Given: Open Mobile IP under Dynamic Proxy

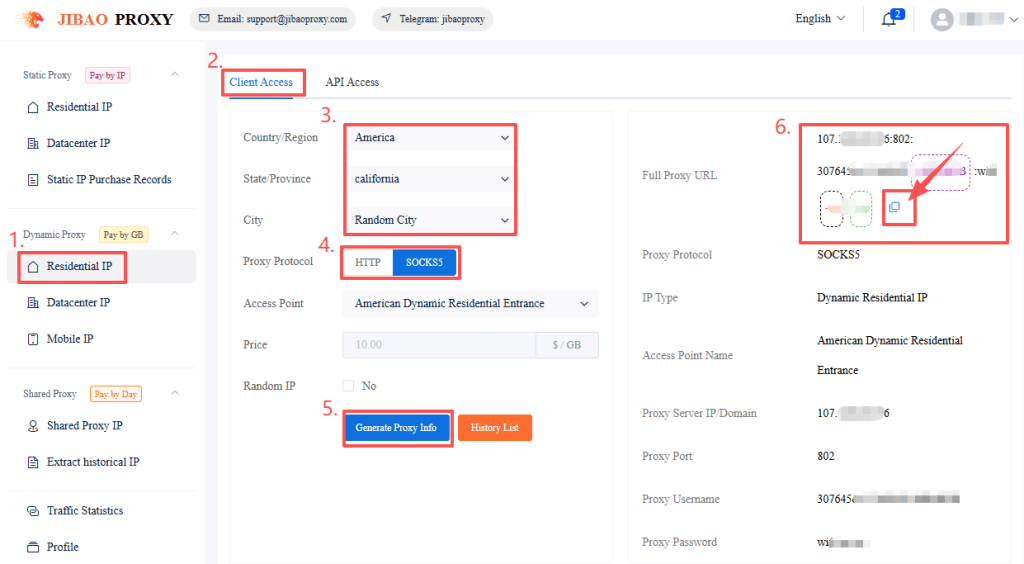Looking at the screenshot, I should point(69,339).
